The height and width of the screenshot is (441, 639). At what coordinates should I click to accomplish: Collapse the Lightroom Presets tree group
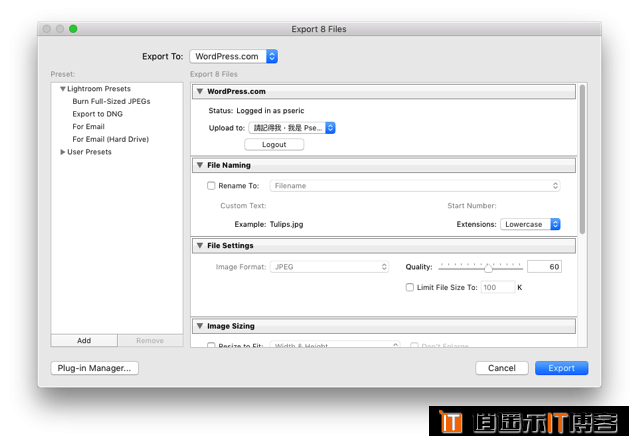62,89
